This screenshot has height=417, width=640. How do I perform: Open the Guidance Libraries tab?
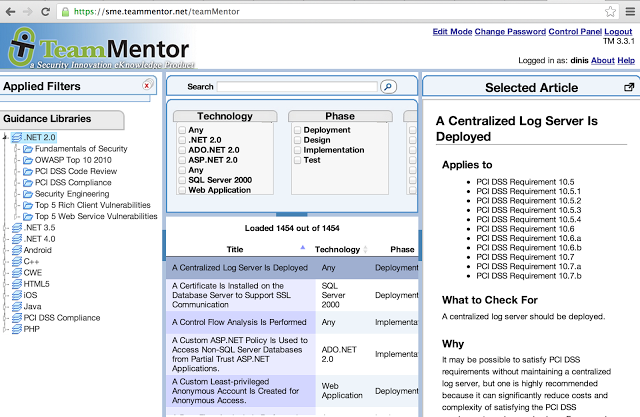[x=50, y=120]
